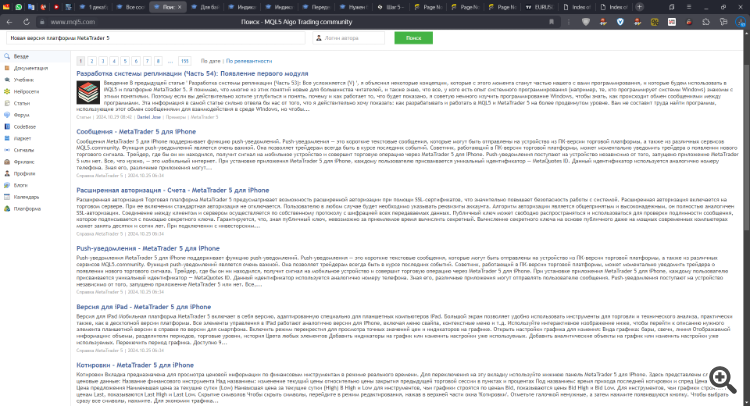
Task: Open 'Расширенная авторизация - Счета' result
Action: (173, 190)
